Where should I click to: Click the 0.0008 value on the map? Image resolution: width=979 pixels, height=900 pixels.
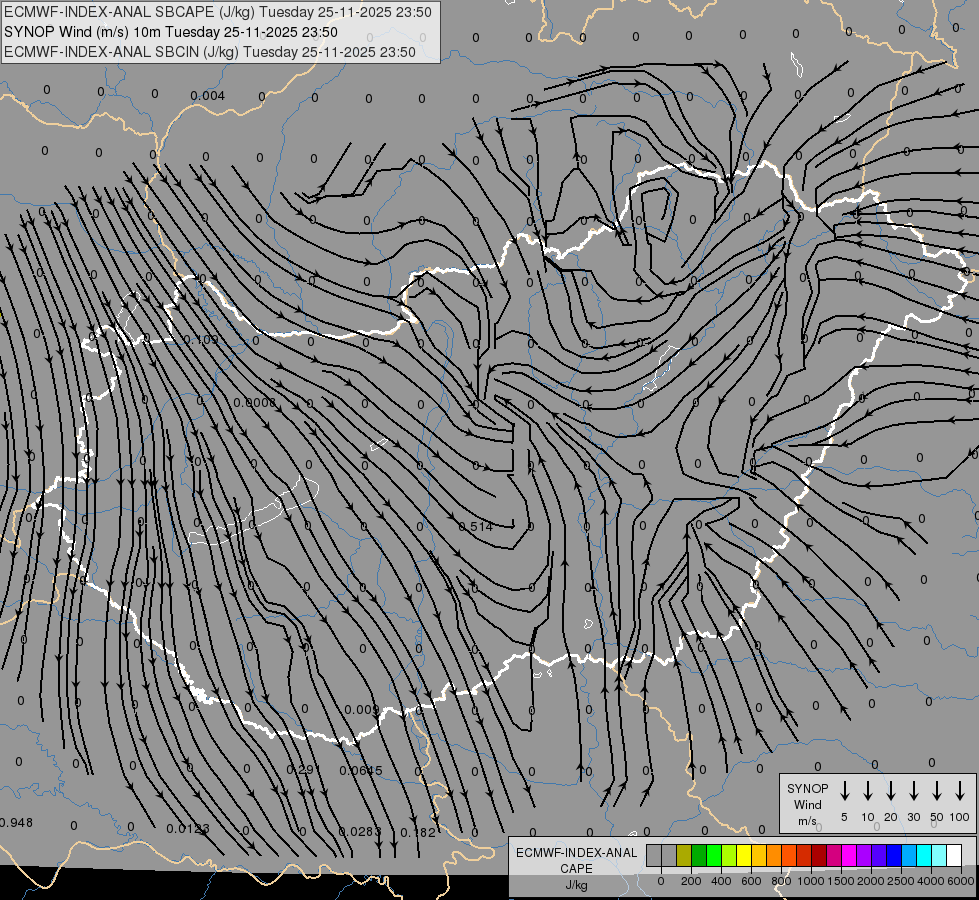pos(255,402)
